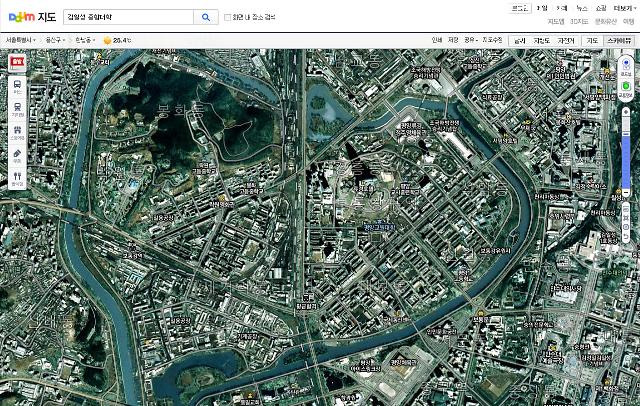Select the fork and knife restaurant icon
This screenshot has height=406, width=640.
(x=17, y=178)
